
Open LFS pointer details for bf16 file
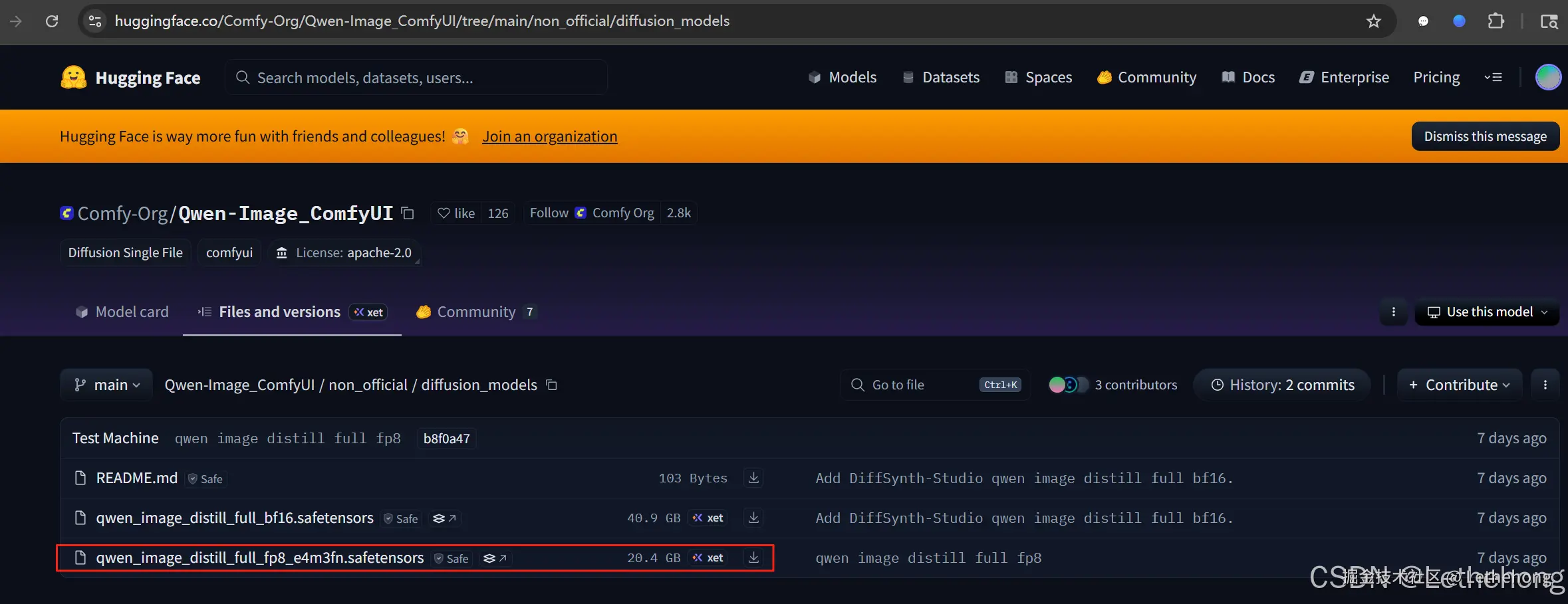coord(444,518)
